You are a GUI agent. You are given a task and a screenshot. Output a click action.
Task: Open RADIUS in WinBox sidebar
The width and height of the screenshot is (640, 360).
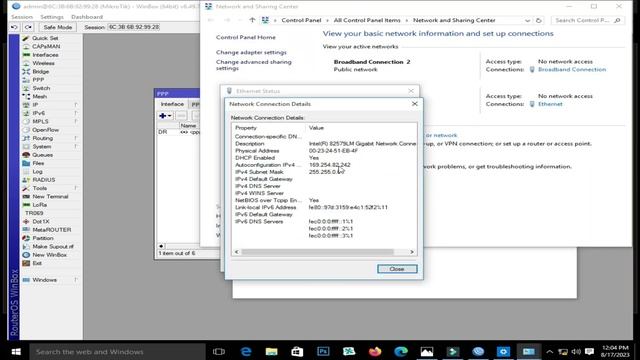click(x=44, y=180)
